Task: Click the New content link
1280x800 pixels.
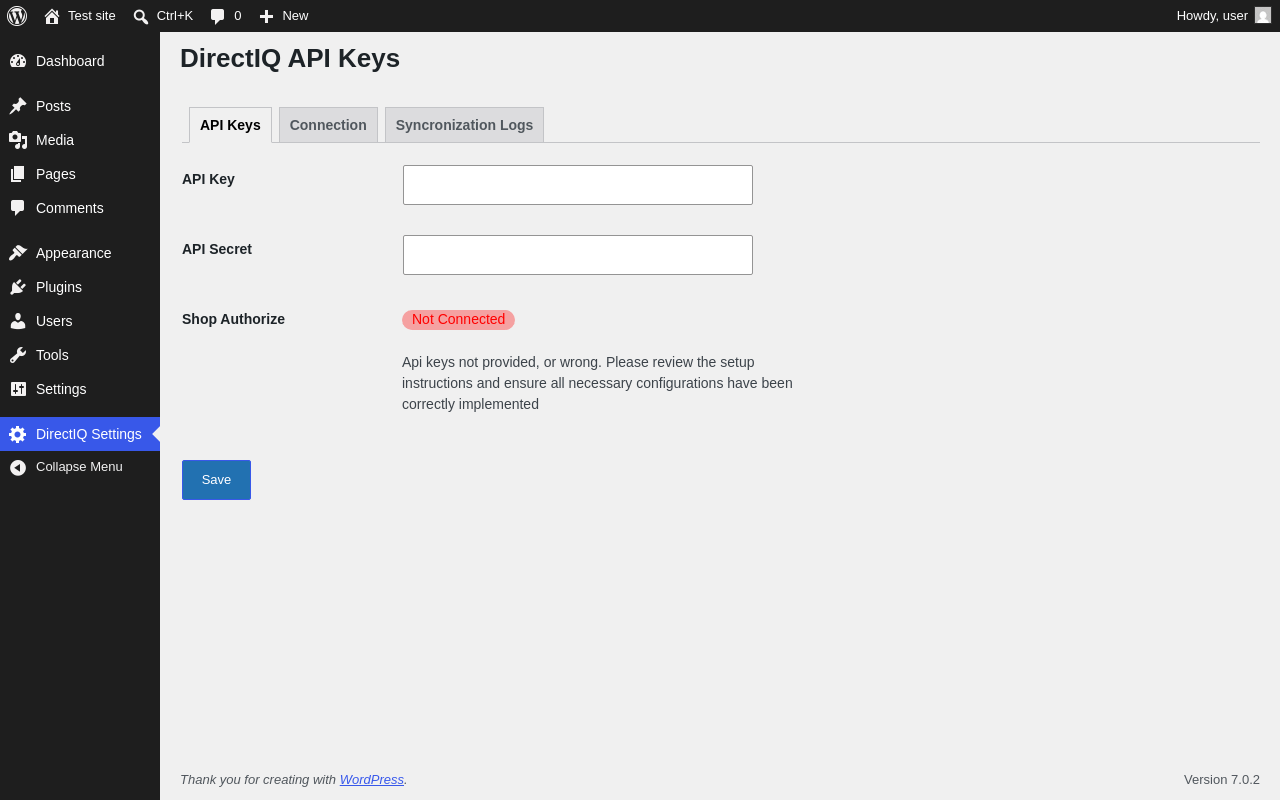Action: [295, 16]
